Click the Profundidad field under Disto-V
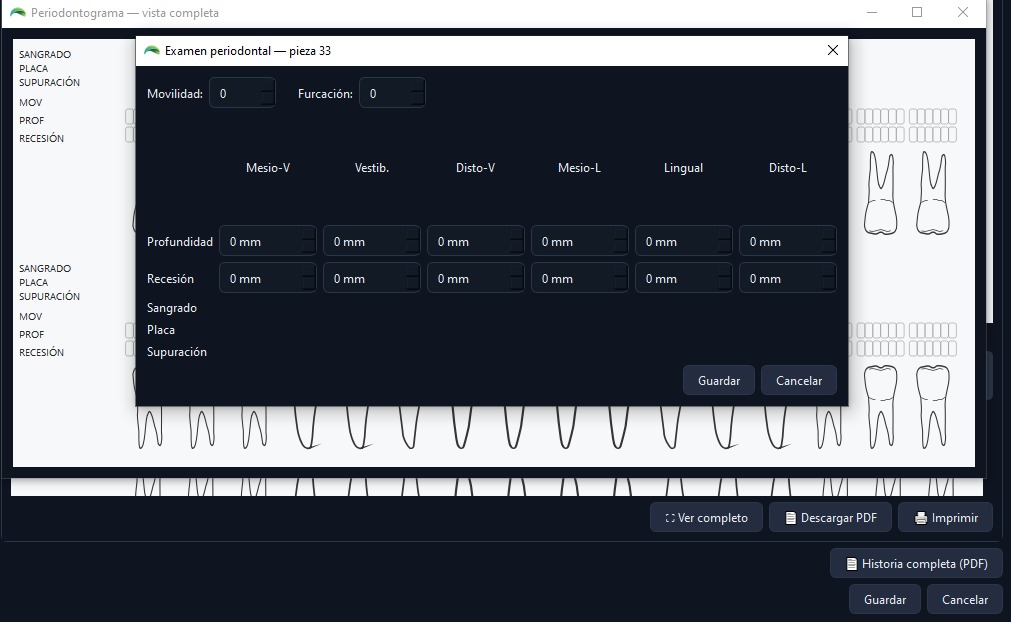 click(x=476, y=242)
